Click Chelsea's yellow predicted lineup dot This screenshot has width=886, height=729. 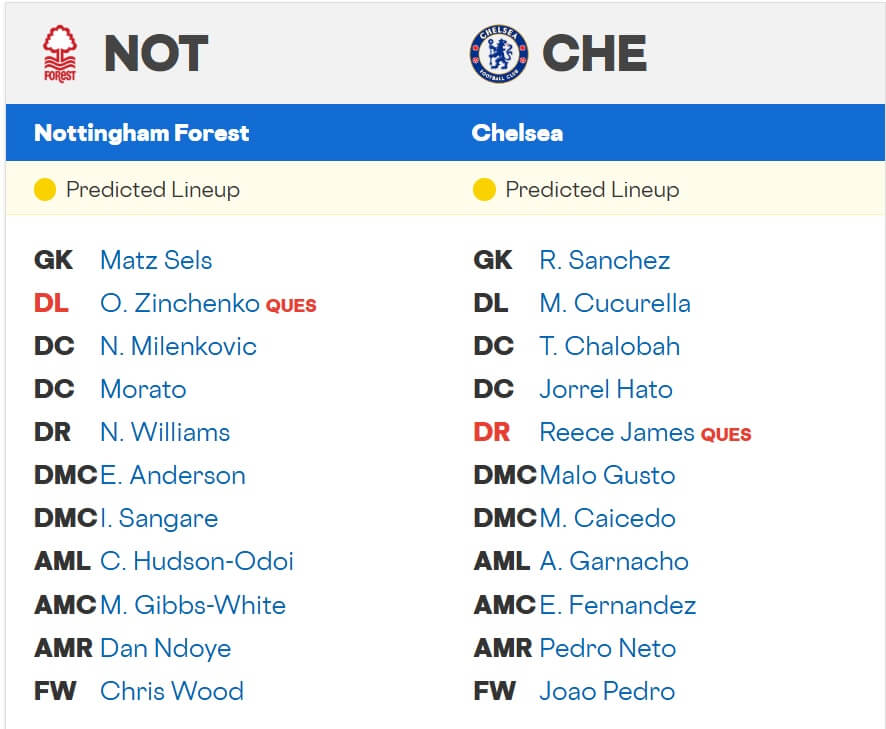point(484,190)
